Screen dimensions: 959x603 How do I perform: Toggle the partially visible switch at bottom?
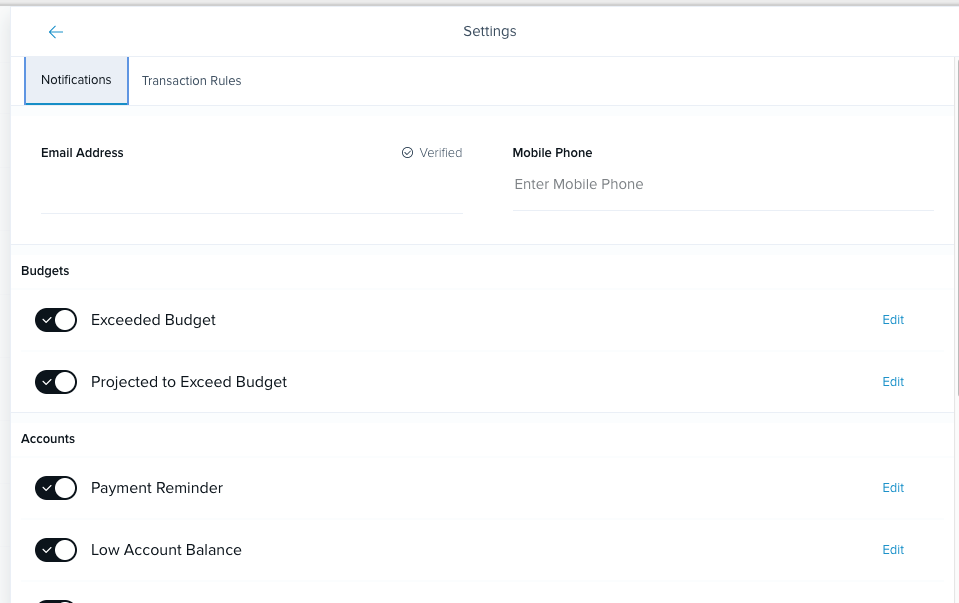point(56,601)
